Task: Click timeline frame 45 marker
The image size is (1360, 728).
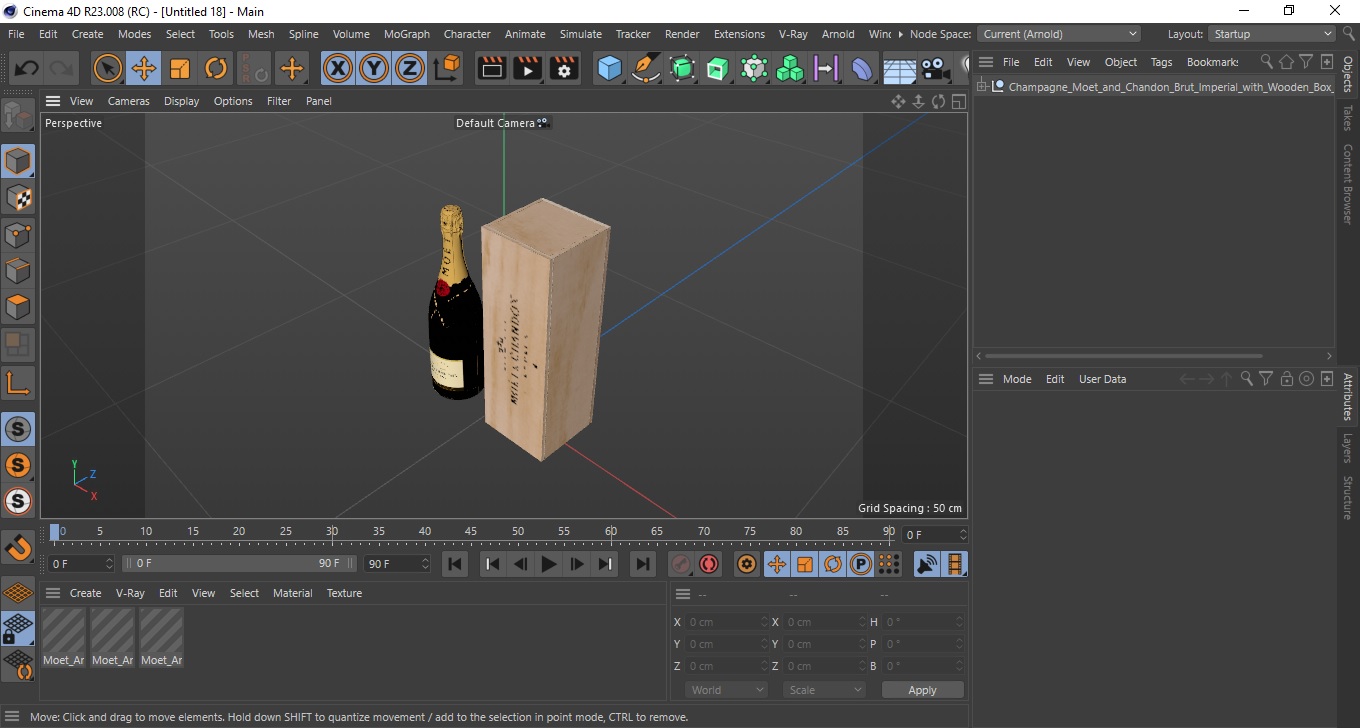Action: coord(471,531)
